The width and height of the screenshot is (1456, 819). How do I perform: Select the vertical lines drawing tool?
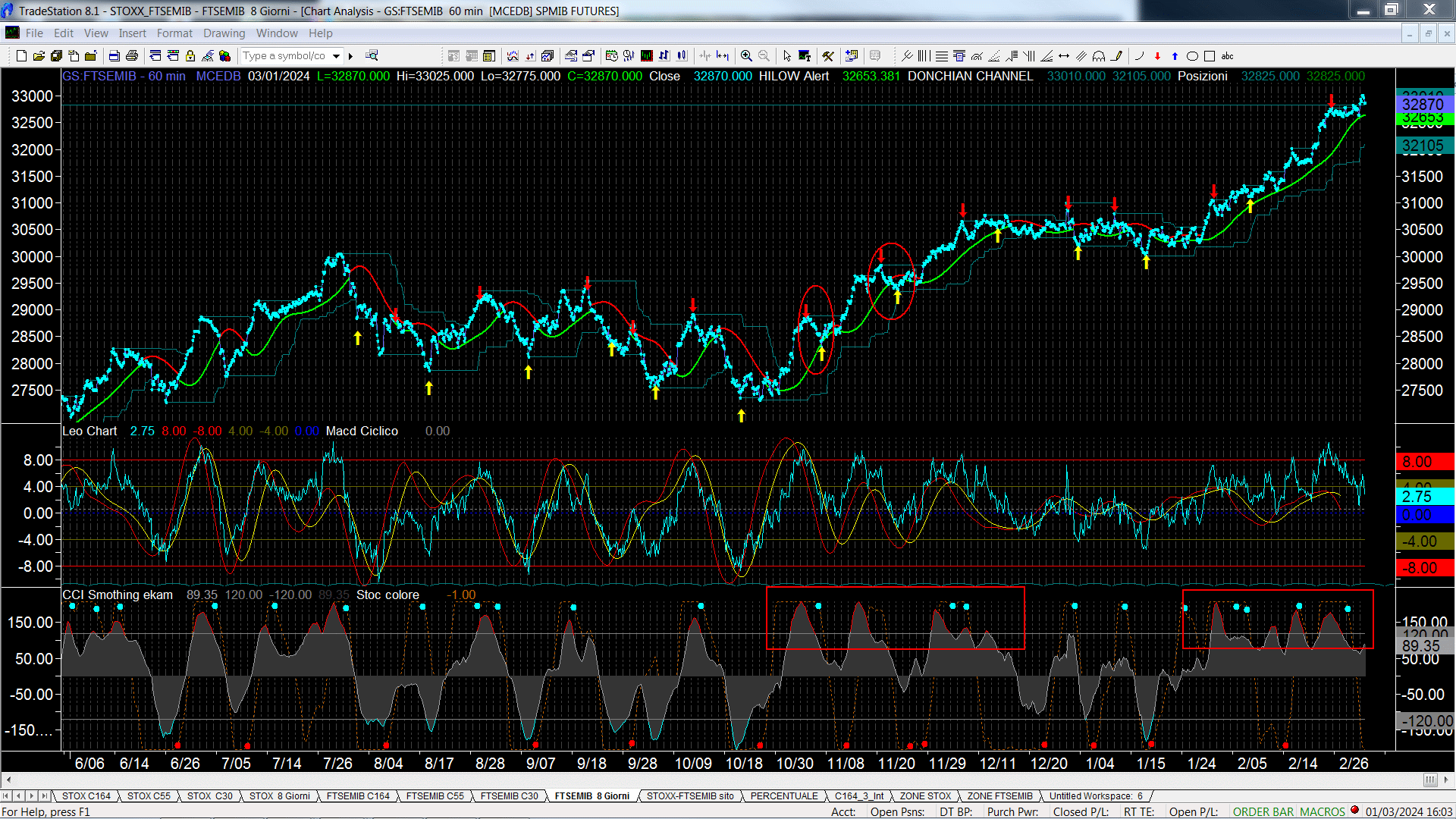[x=924, y=55]
